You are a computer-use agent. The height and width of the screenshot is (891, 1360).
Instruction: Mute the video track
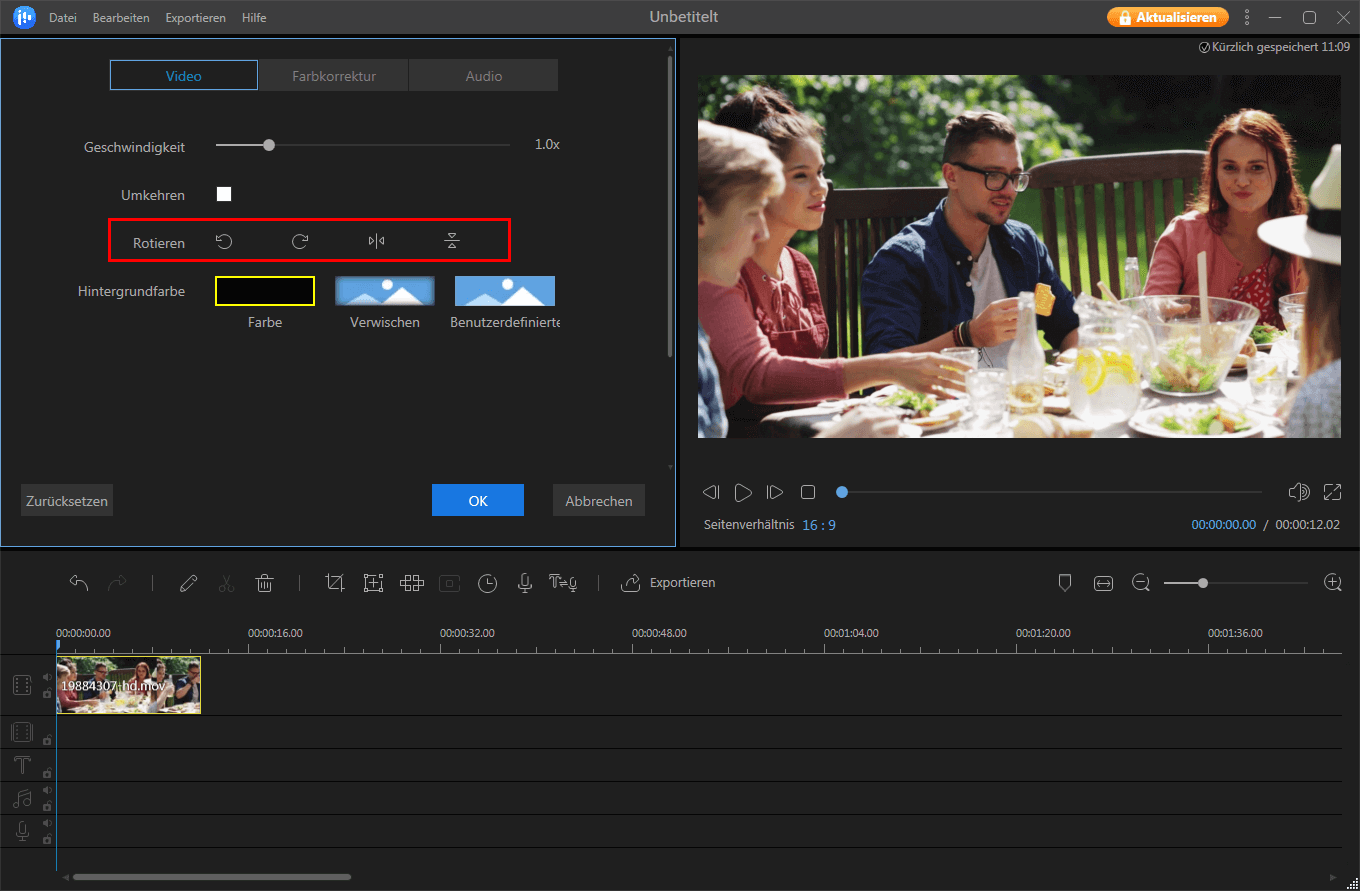click(47, 677)
